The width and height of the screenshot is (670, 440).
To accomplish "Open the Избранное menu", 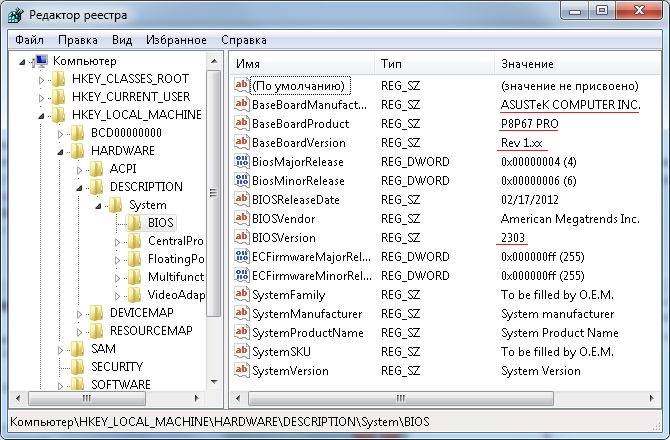I will 177,40.
